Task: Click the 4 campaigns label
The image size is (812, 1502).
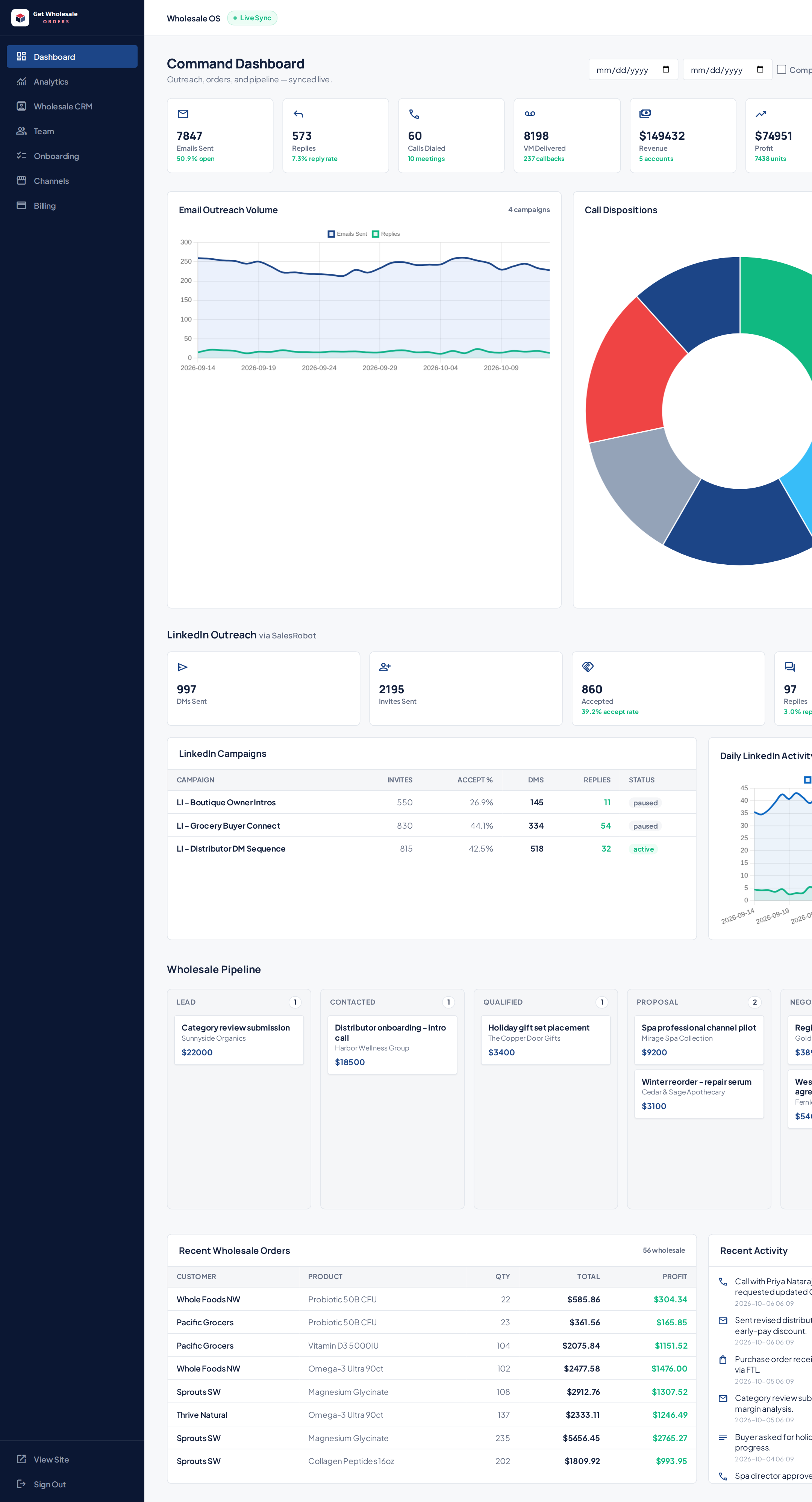Action: pos(529,209)
